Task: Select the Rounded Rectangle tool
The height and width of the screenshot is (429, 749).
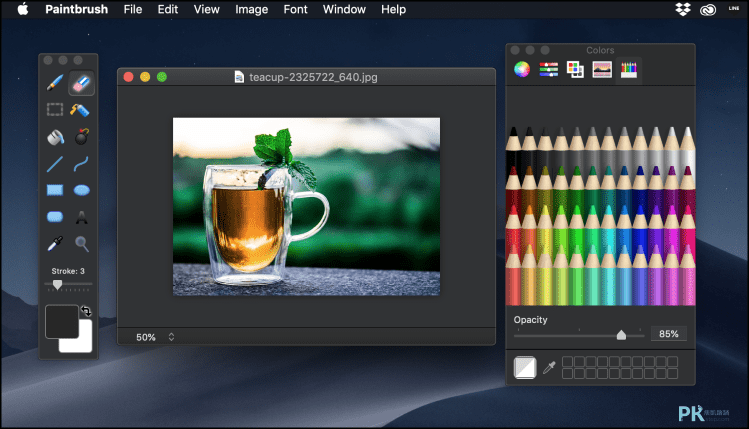Action: coord(55,217)
